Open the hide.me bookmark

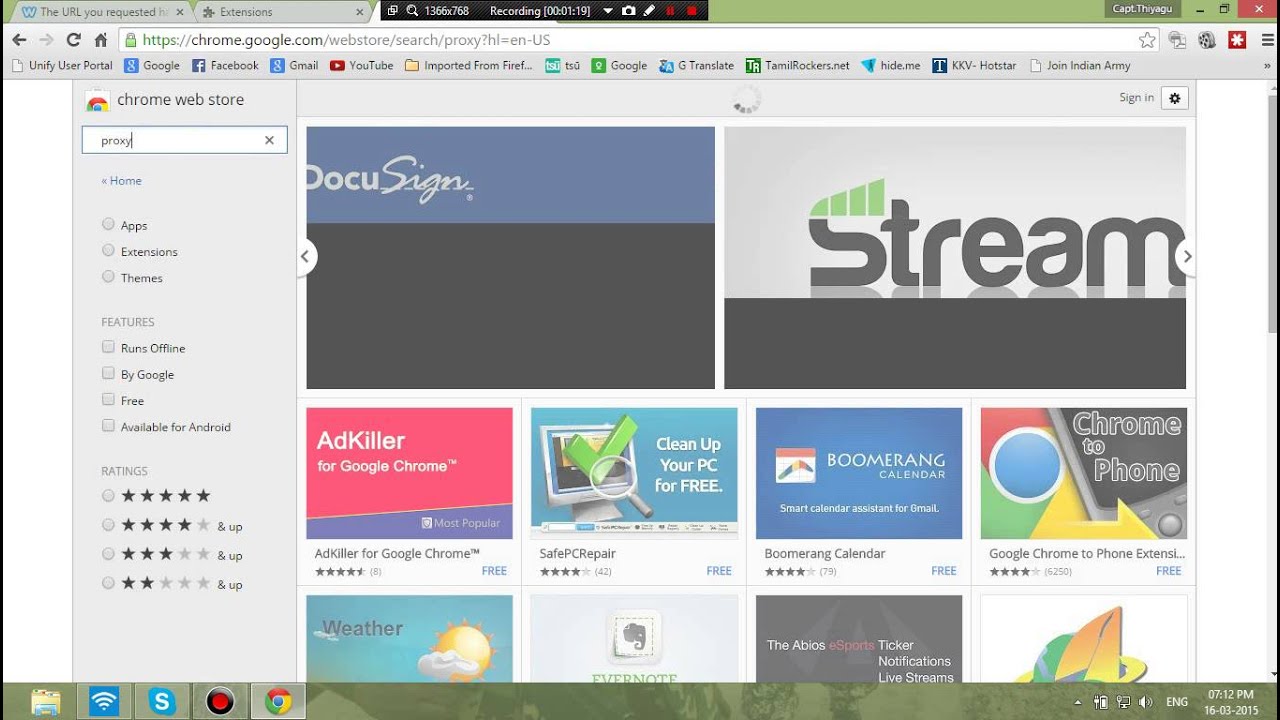(890, 65)
